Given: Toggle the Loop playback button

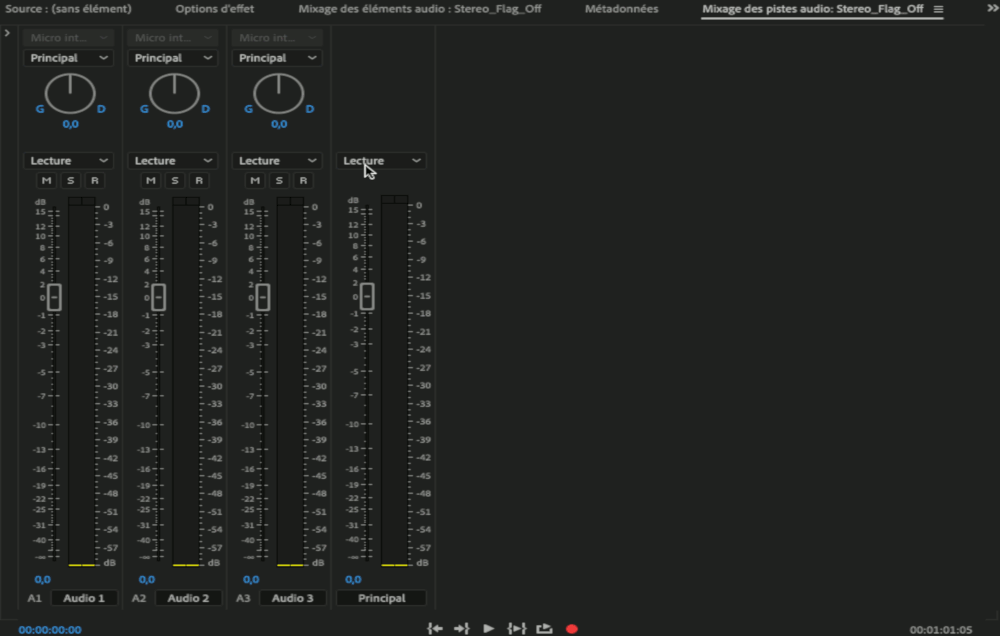Looking at the screenshot, I should pyautogui.click(x=544, y=628).
